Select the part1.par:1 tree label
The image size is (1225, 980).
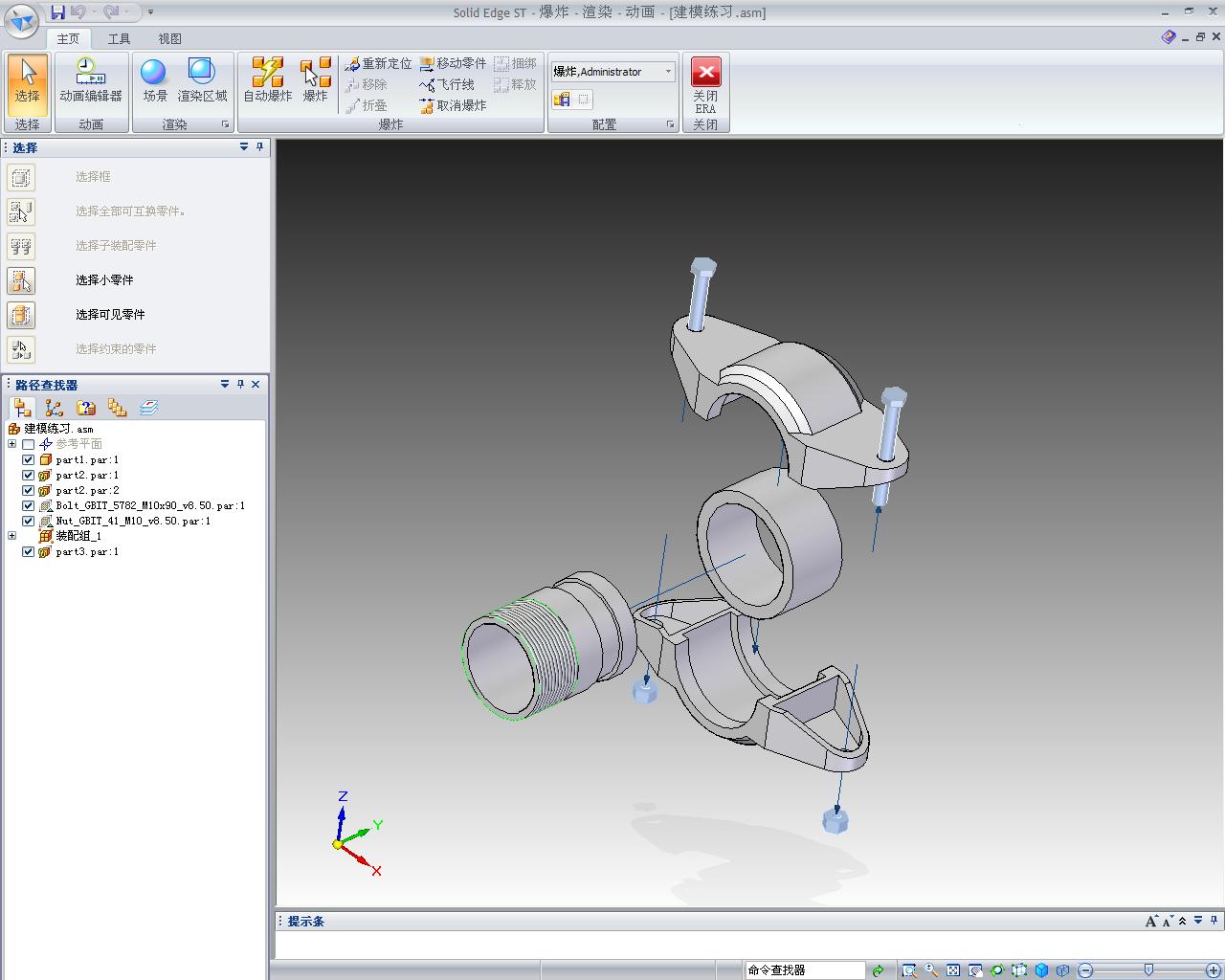87,459
